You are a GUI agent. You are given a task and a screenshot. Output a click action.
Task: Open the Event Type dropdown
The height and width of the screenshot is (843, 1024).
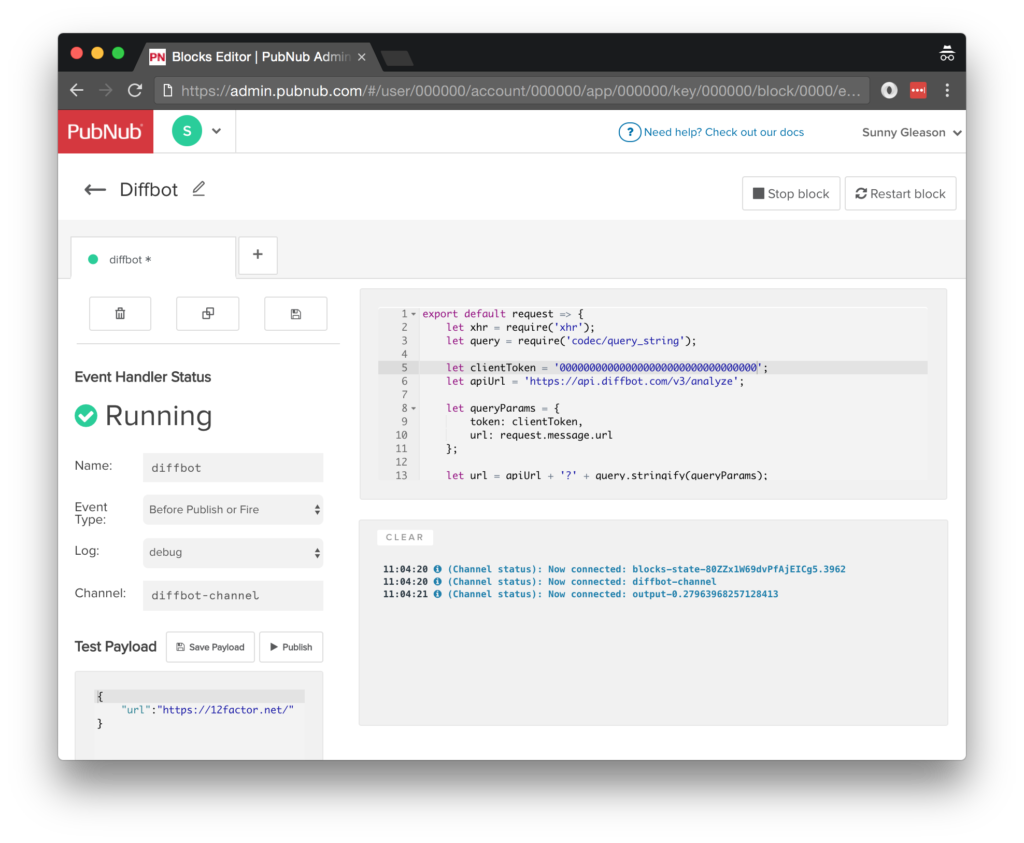pos(233,510)
